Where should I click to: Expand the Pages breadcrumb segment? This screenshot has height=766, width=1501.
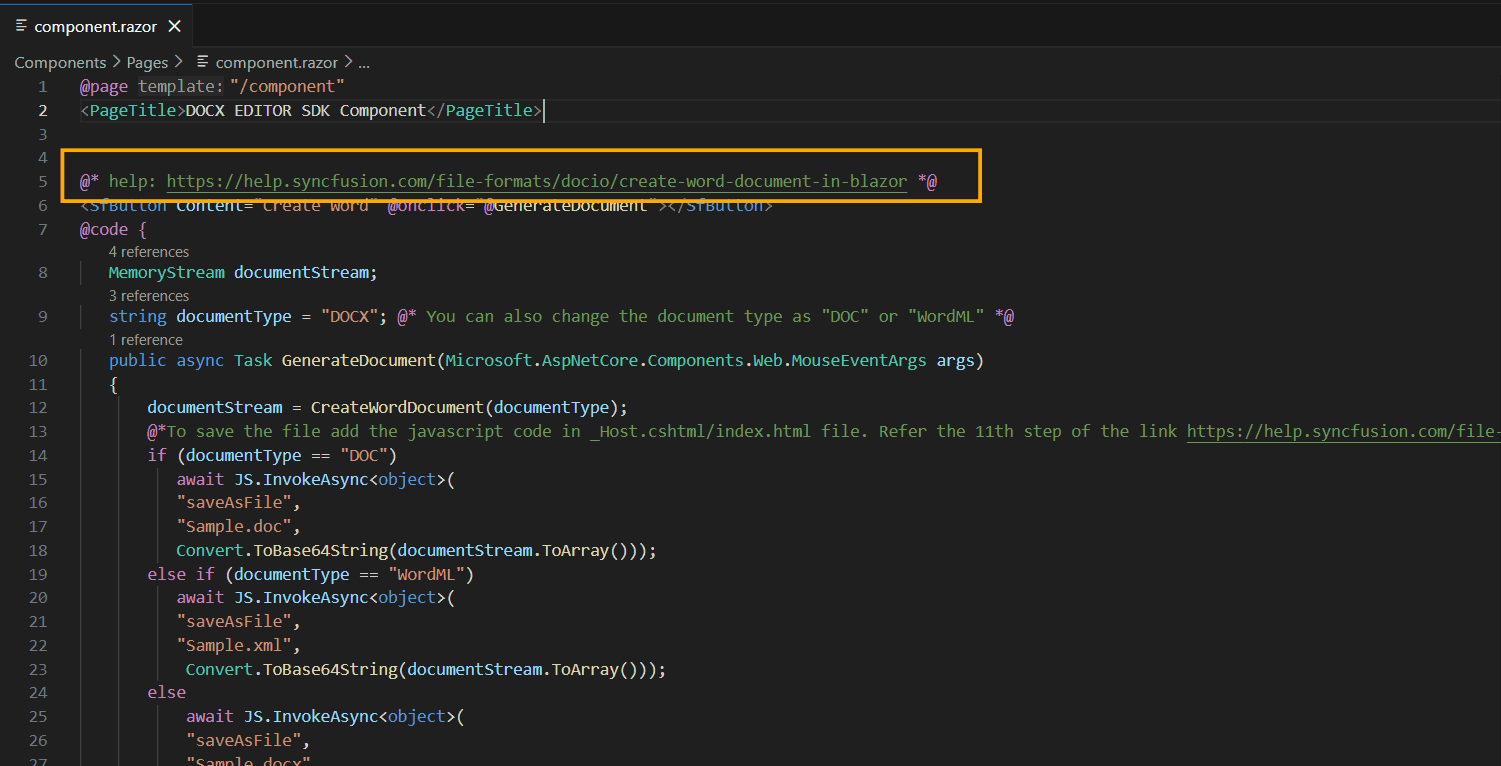pos(147,62)
